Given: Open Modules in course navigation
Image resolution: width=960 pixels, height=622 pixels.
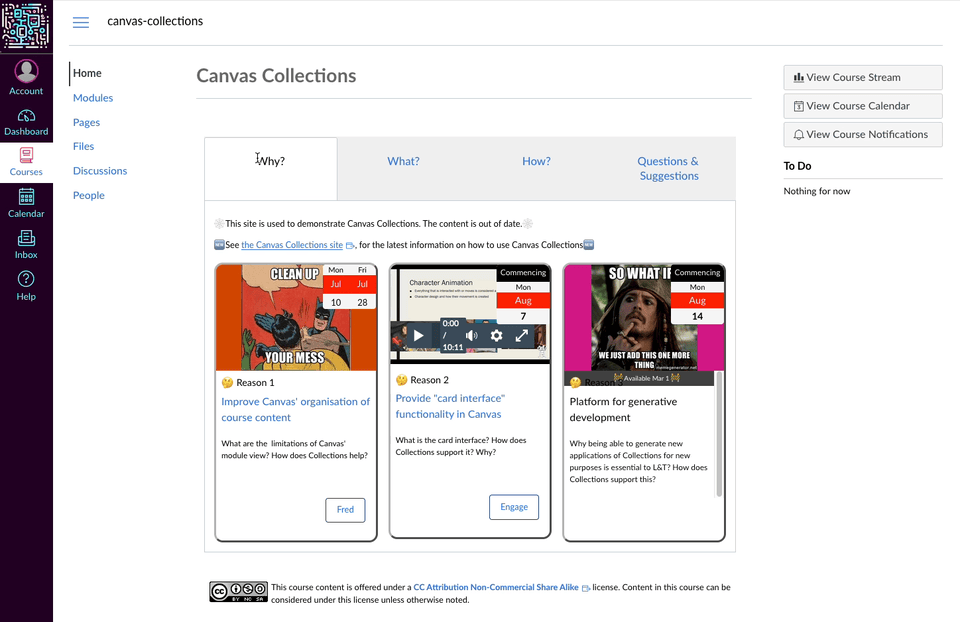Looking at the screenshot, I should coord(93,97).
